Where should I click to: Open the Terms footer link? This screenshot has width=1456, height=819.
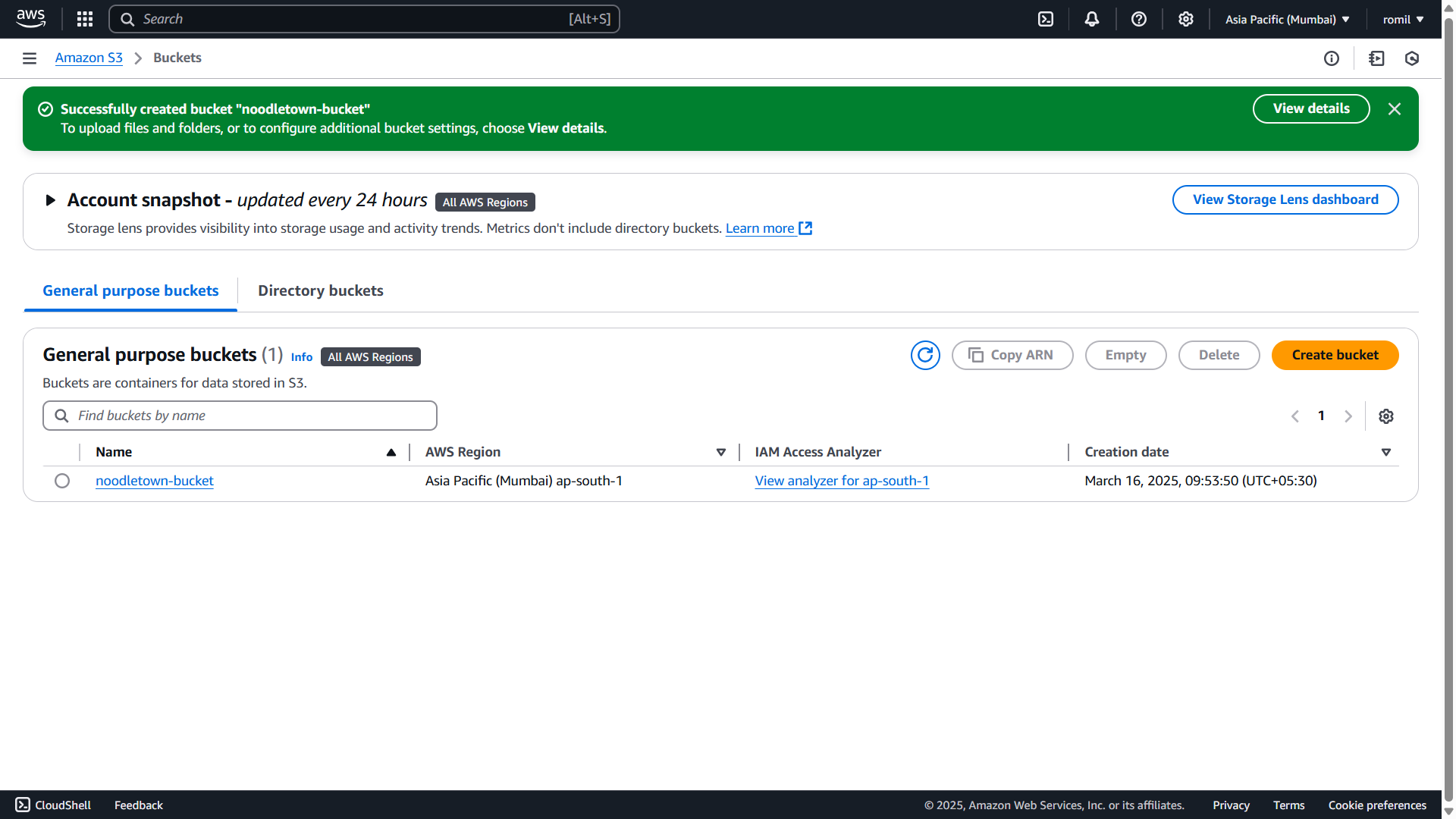(1288, 805)
